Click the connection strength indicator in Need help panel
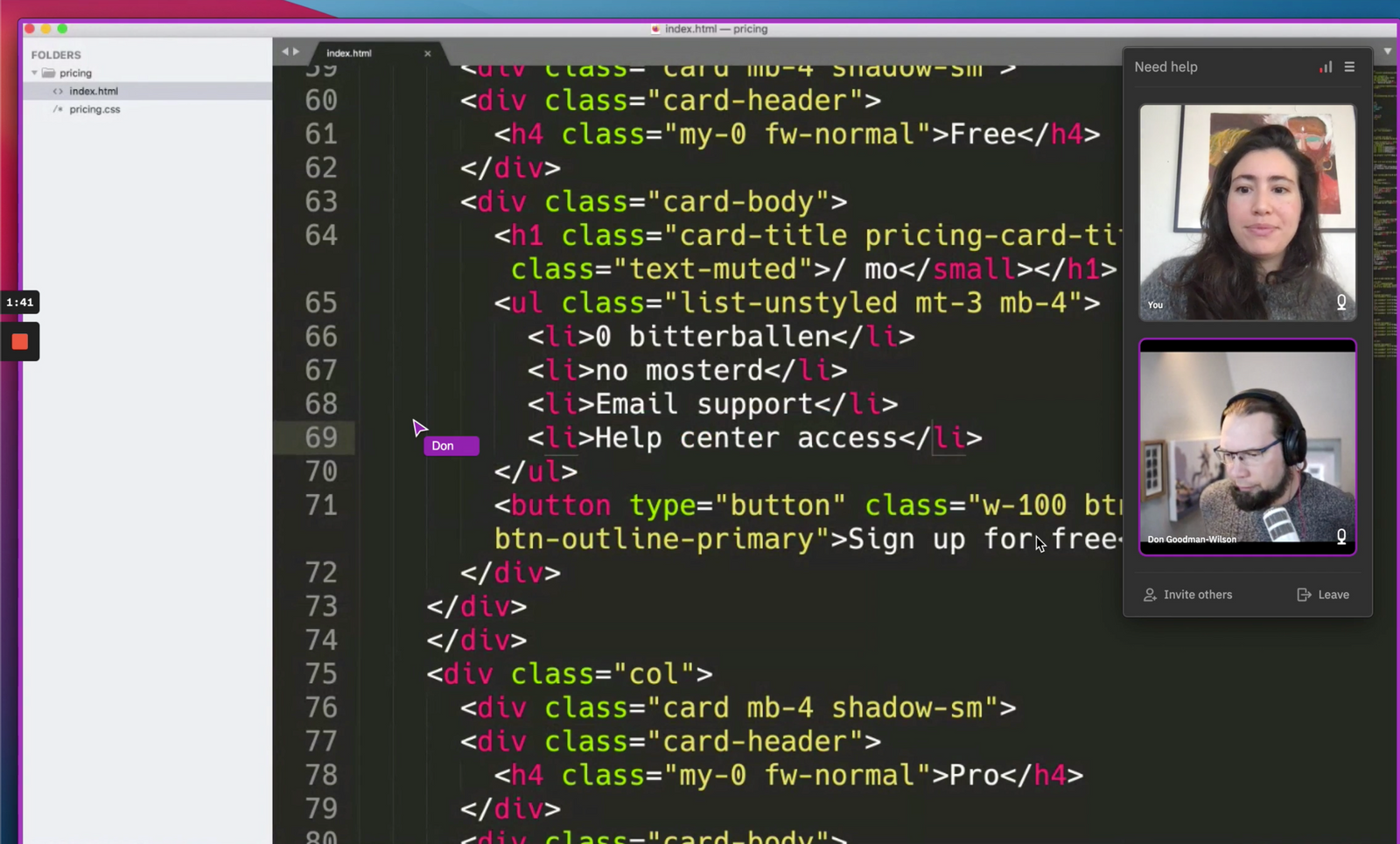Screen dimensions: 1400x844 [x=1326, y=66]
